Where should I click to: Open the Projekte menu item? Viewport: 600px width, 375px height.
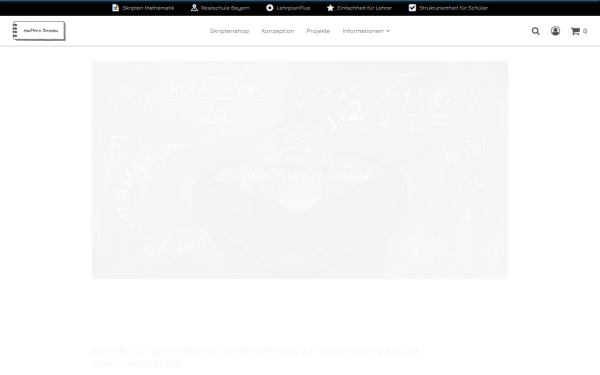(318, 31)
